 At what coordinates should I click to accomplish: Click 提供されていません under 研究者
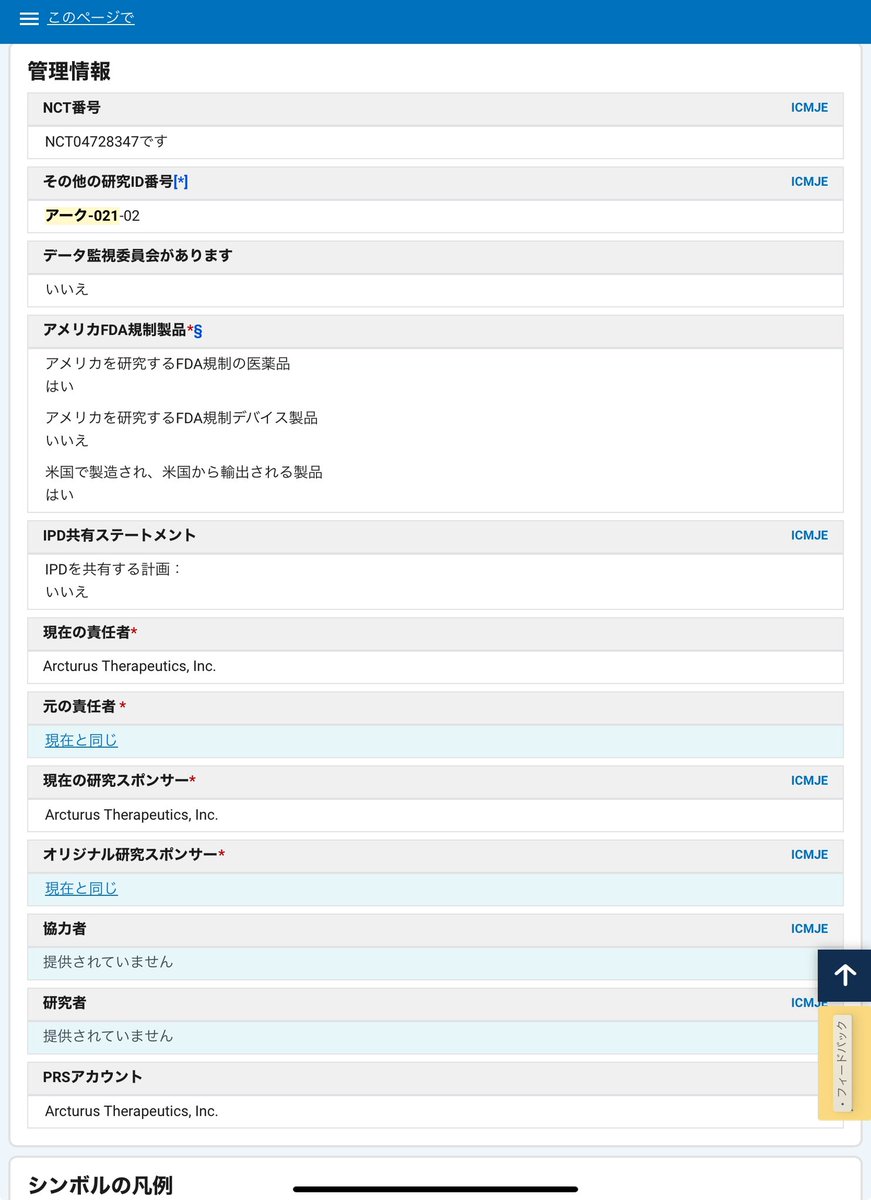pyautogui.click(x=108, y=1036)
